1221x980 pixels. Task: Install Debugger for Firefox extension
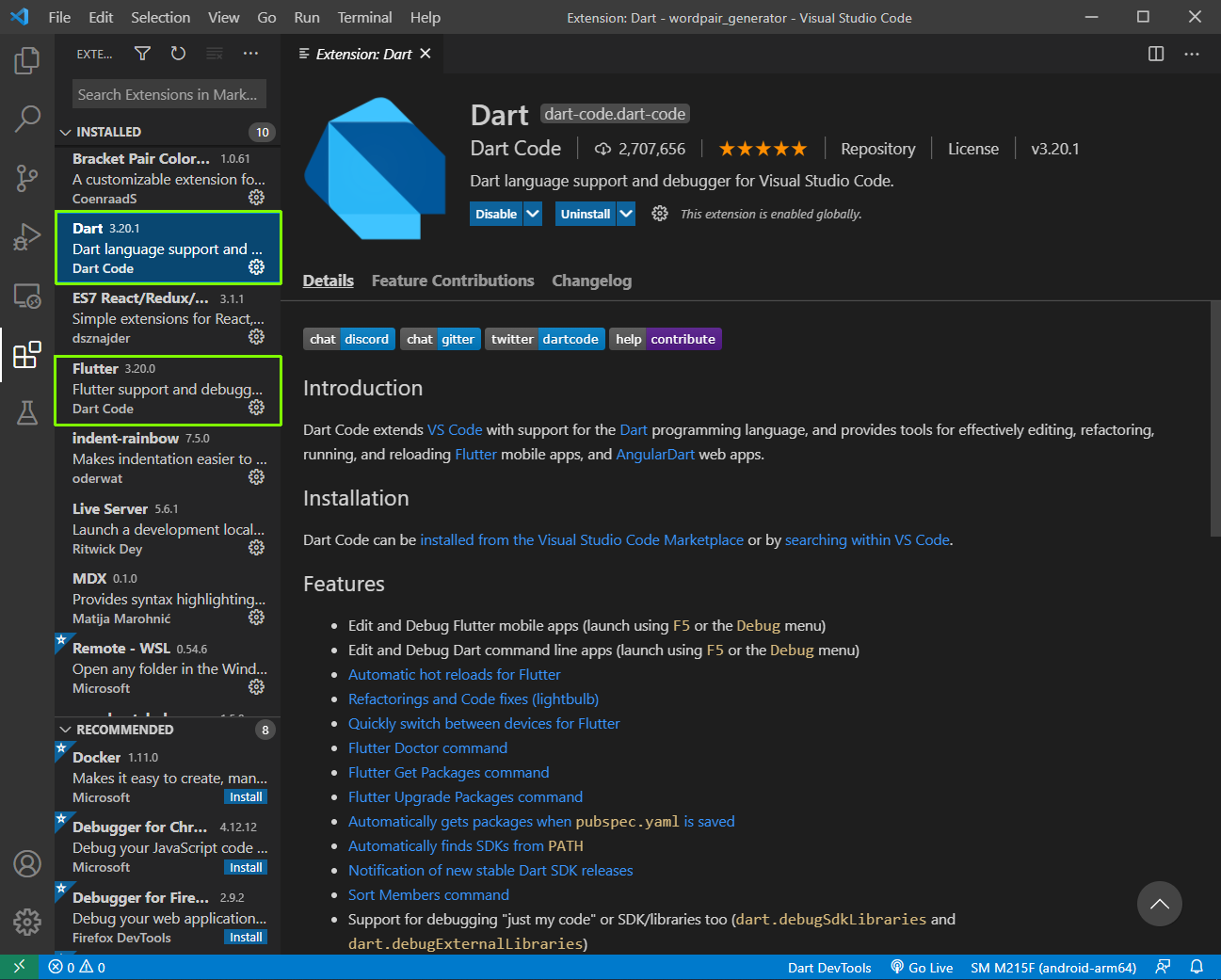click(x=246, y=937)
